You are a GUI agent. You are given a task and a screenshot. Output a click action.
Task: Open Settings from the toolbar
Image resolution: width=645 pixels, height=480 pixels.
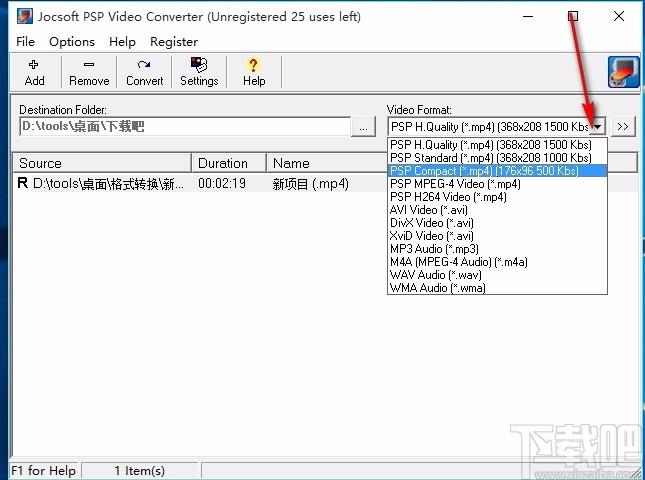coord(199,72)
